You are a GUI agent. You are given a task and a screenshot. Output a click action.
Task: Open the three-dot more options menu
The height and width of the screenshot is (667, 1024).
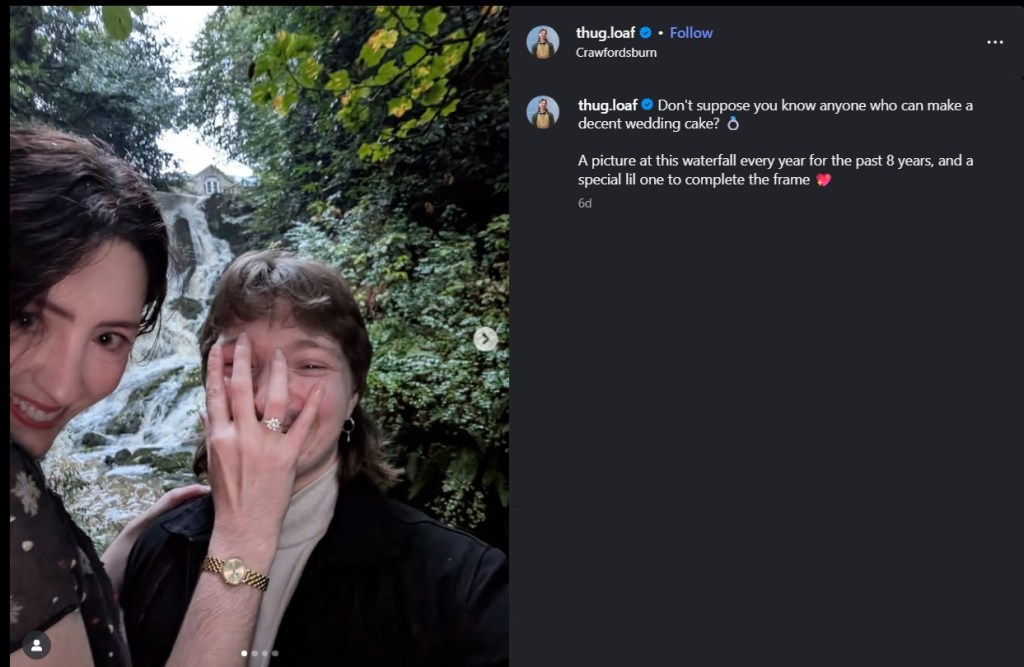[994, 42]
